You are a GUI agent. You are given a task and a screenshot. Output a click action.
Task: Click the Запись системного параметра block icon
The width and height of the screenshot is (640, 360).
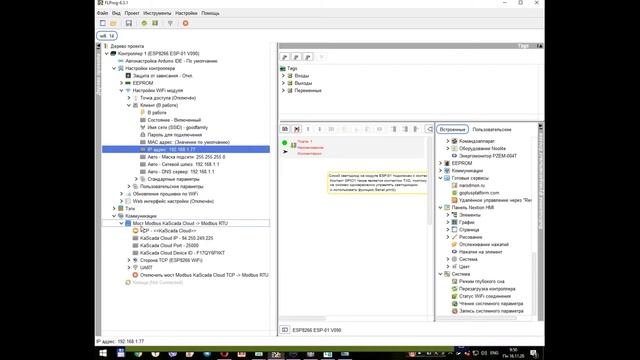point(454,311)
